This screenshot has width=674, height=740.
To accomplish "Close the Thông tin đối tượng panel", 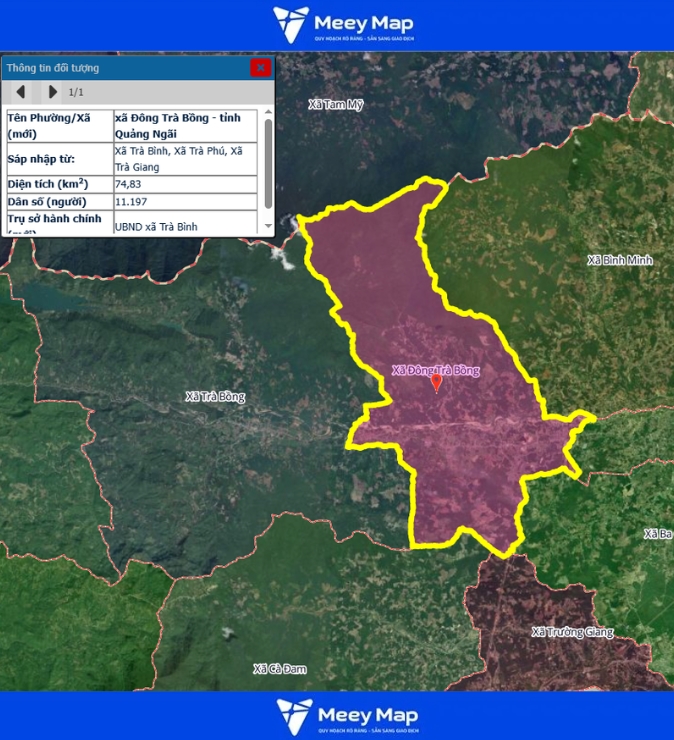I will 260,68.
